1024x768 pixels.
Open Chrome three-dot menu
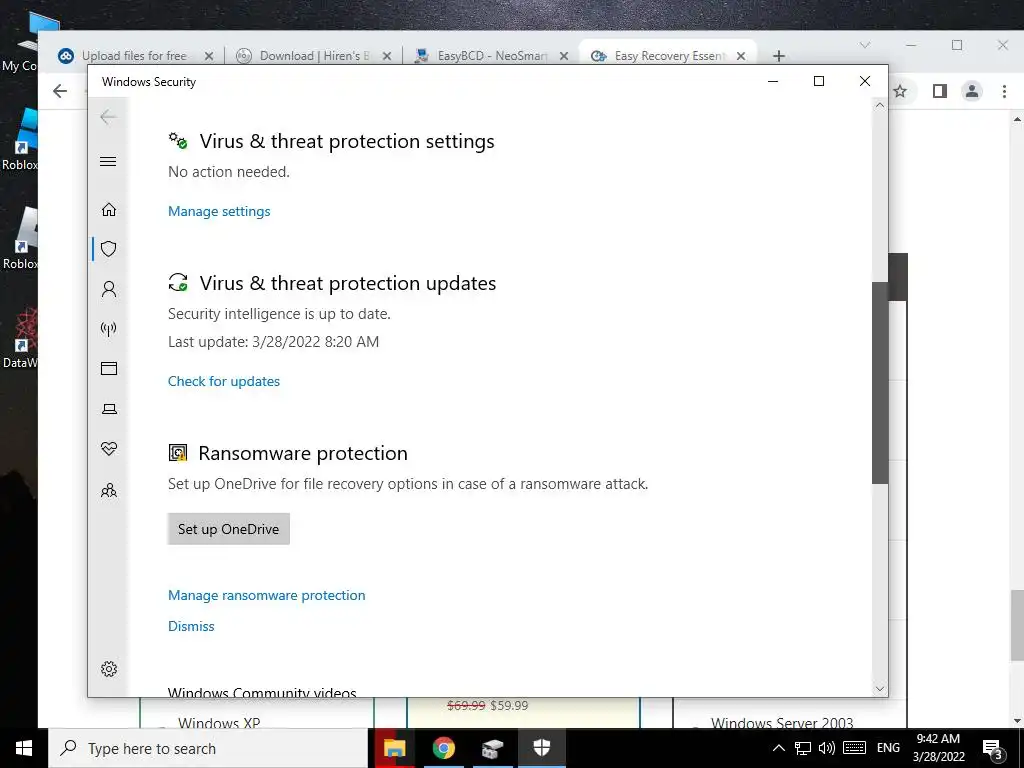point(1004,91)
